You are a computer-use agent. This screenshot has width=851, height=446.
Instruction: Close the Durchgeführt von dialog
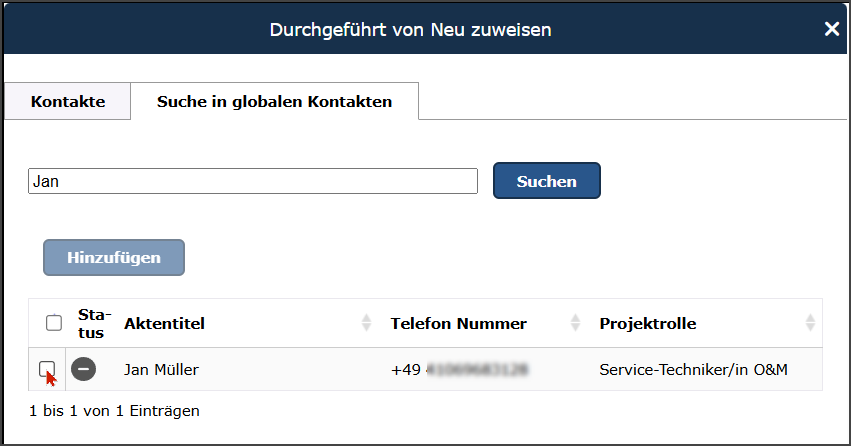[x=831, y=29]
